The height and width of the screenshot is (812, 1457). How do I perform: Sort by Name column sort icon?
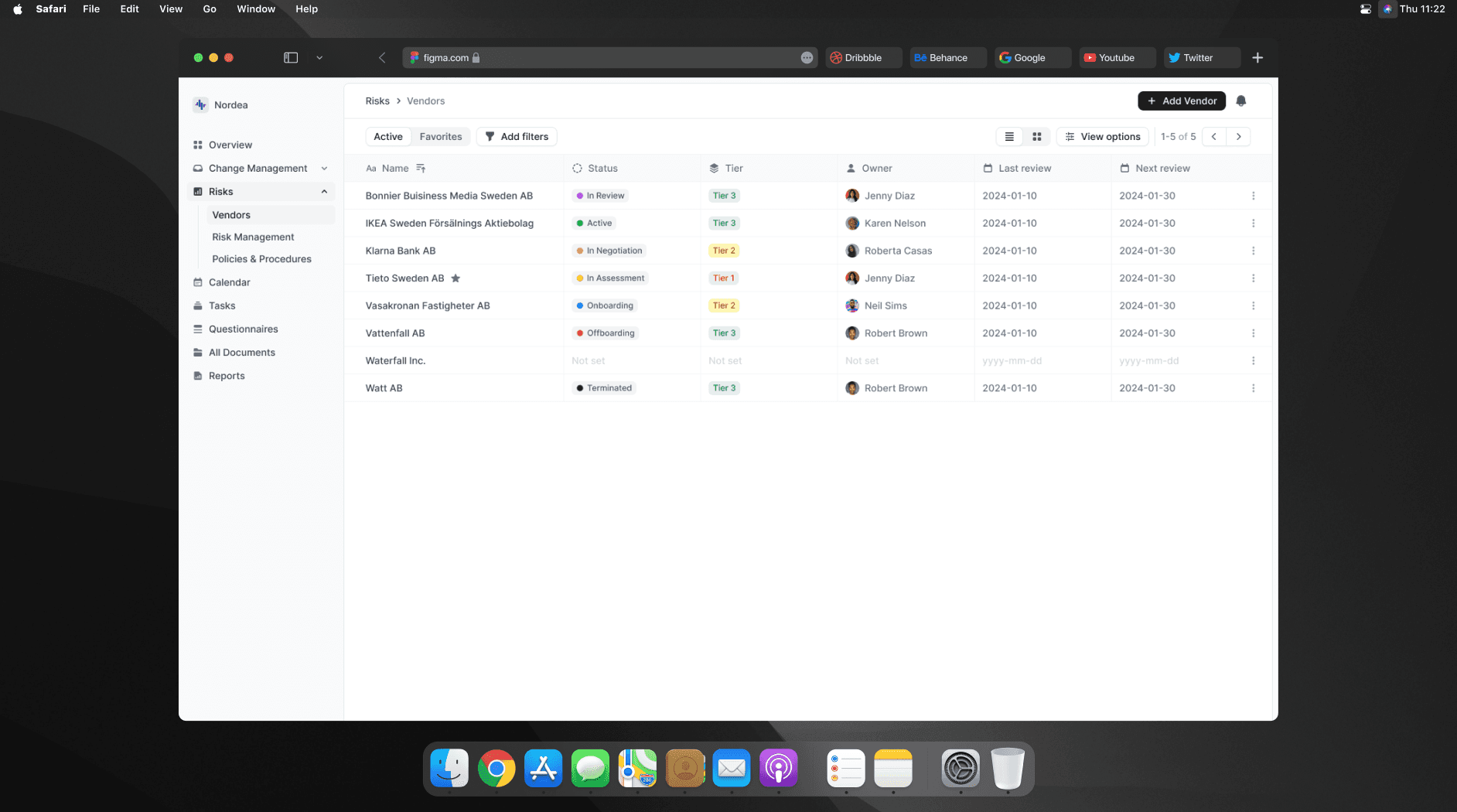point(421,168)
